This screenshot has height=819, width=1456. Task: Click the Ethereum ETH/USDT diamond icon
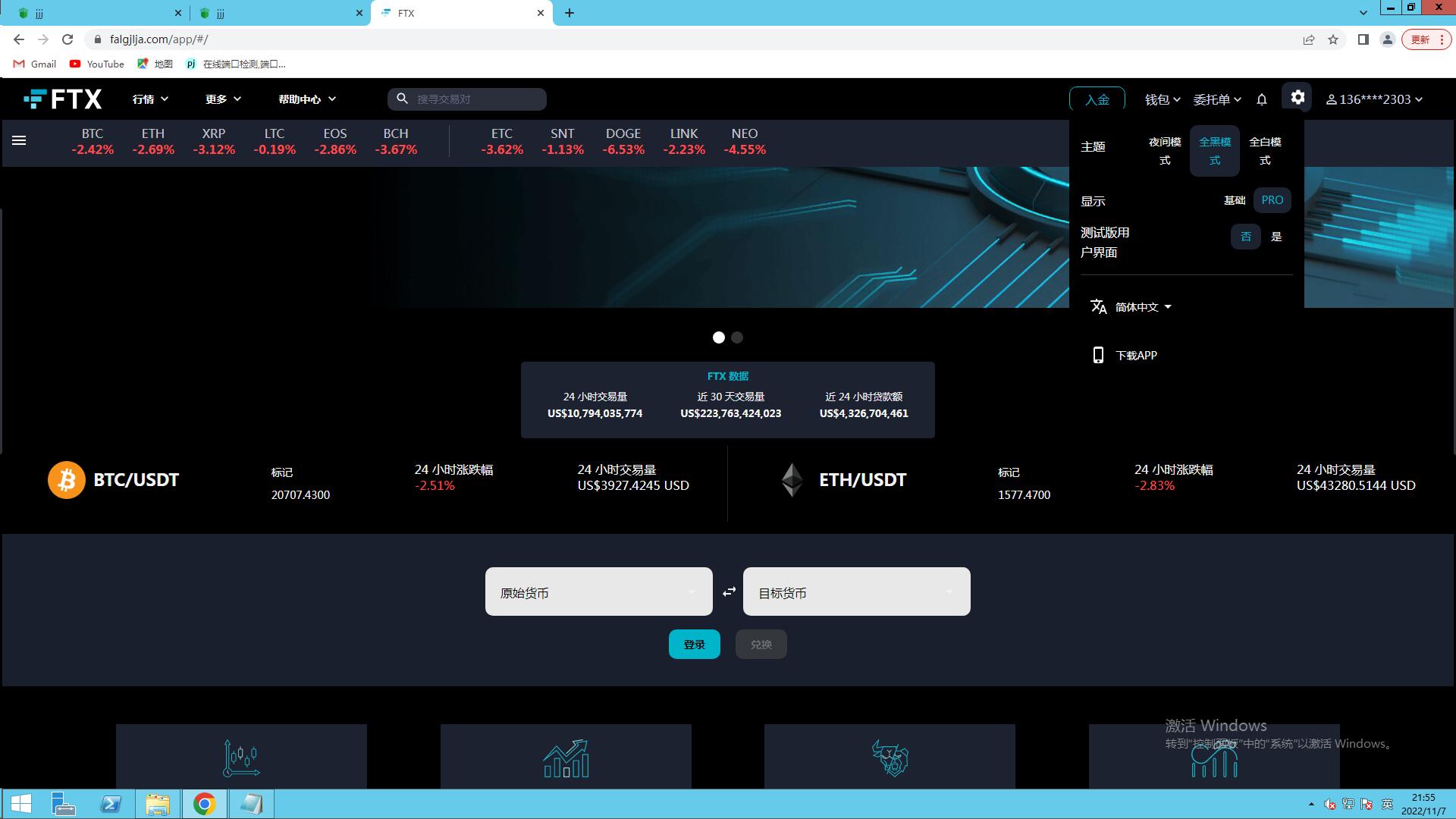click(792, 480)
